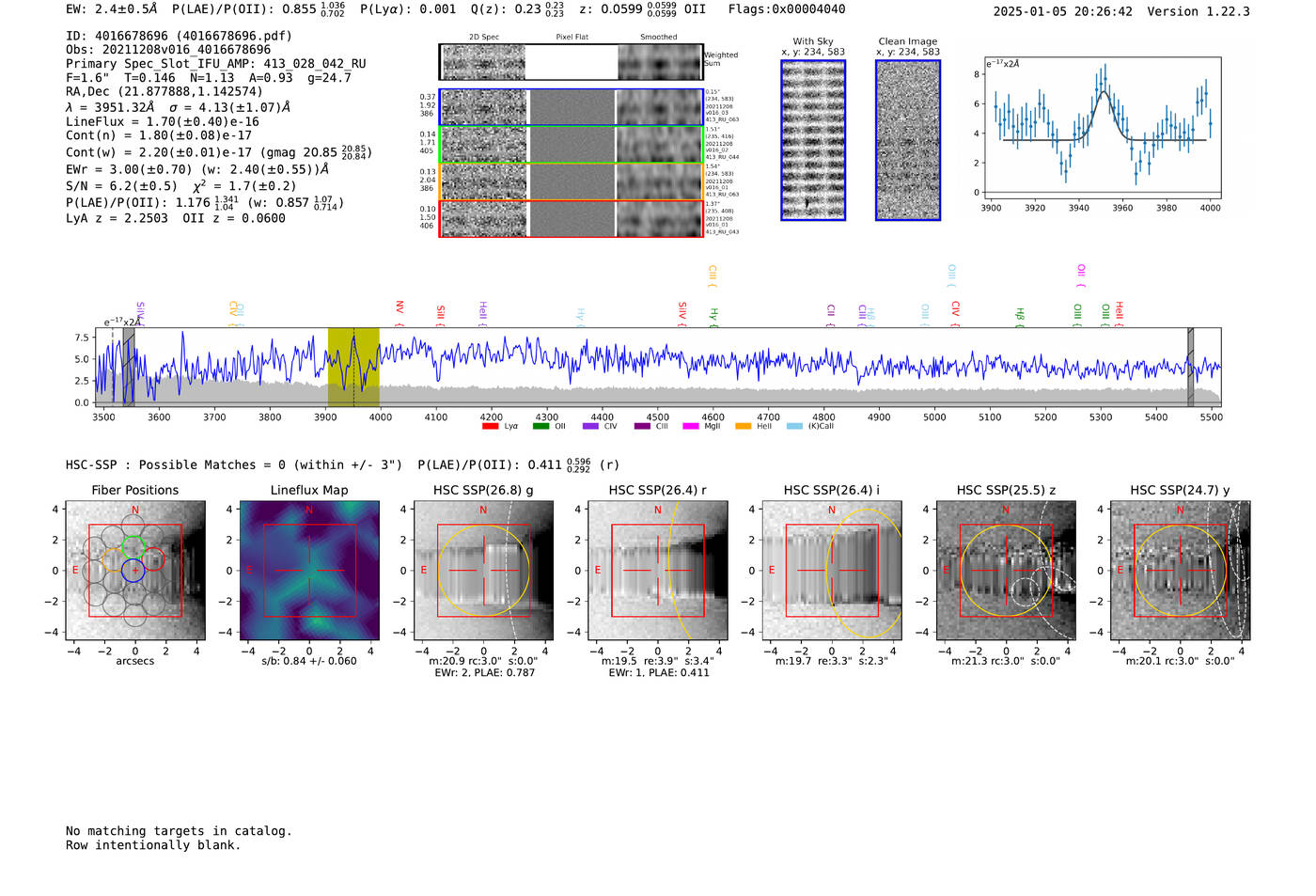Open the HSC SSP(25.5) z cutout
This screenshot has height=896, width=1316.
click(1006, 570)
